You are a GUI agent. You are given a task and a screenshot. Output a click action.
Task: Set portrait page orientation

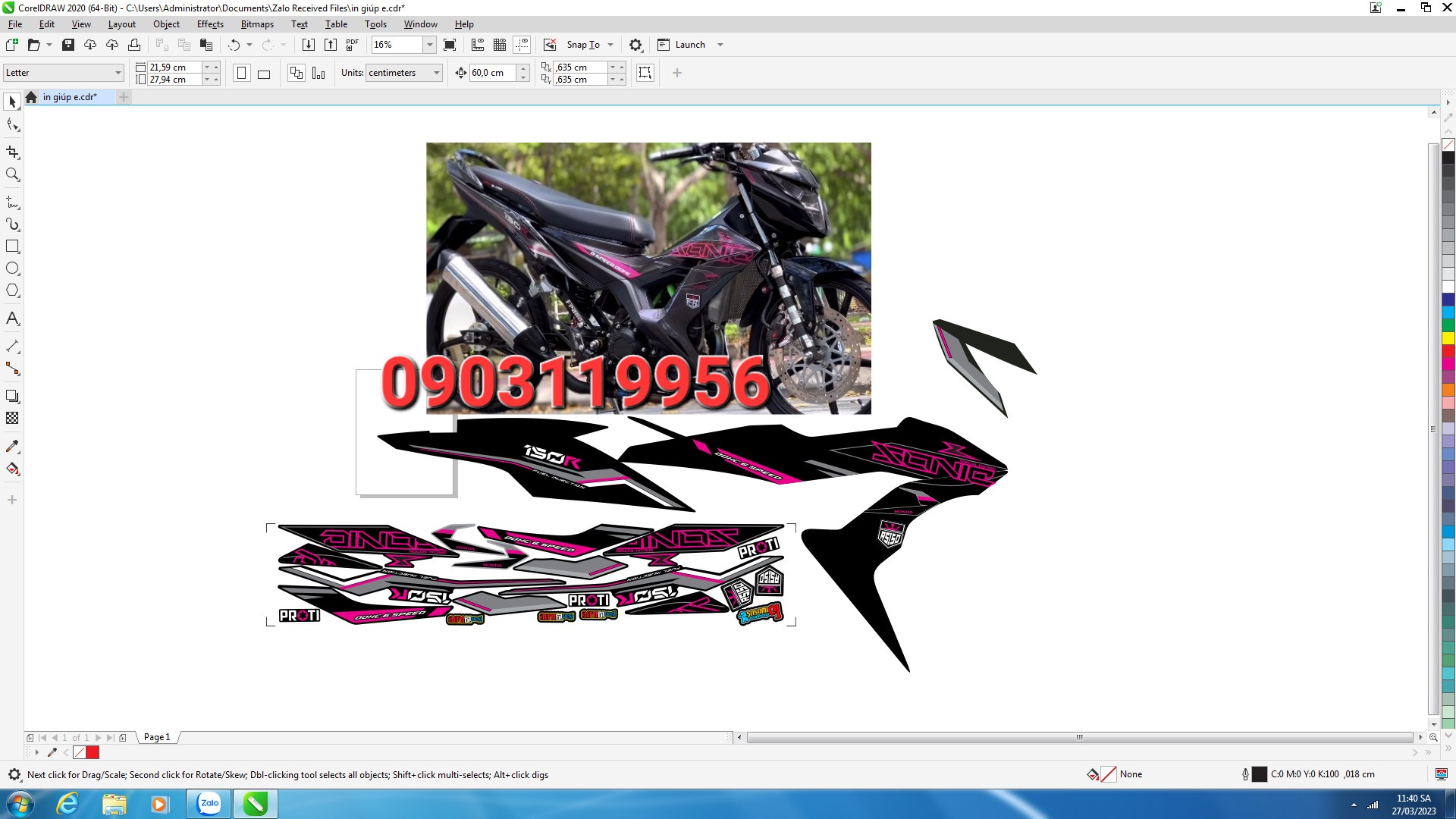coord(242,73)
